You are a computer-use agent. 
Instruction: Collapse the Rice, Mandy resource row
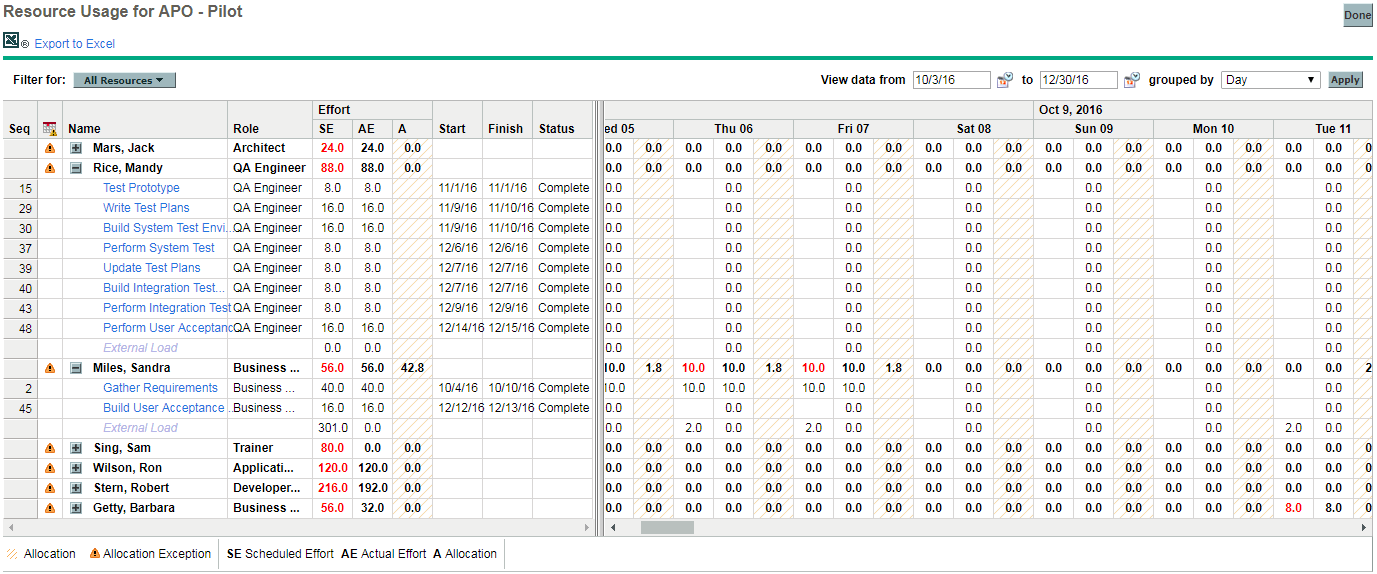[76, 168]
